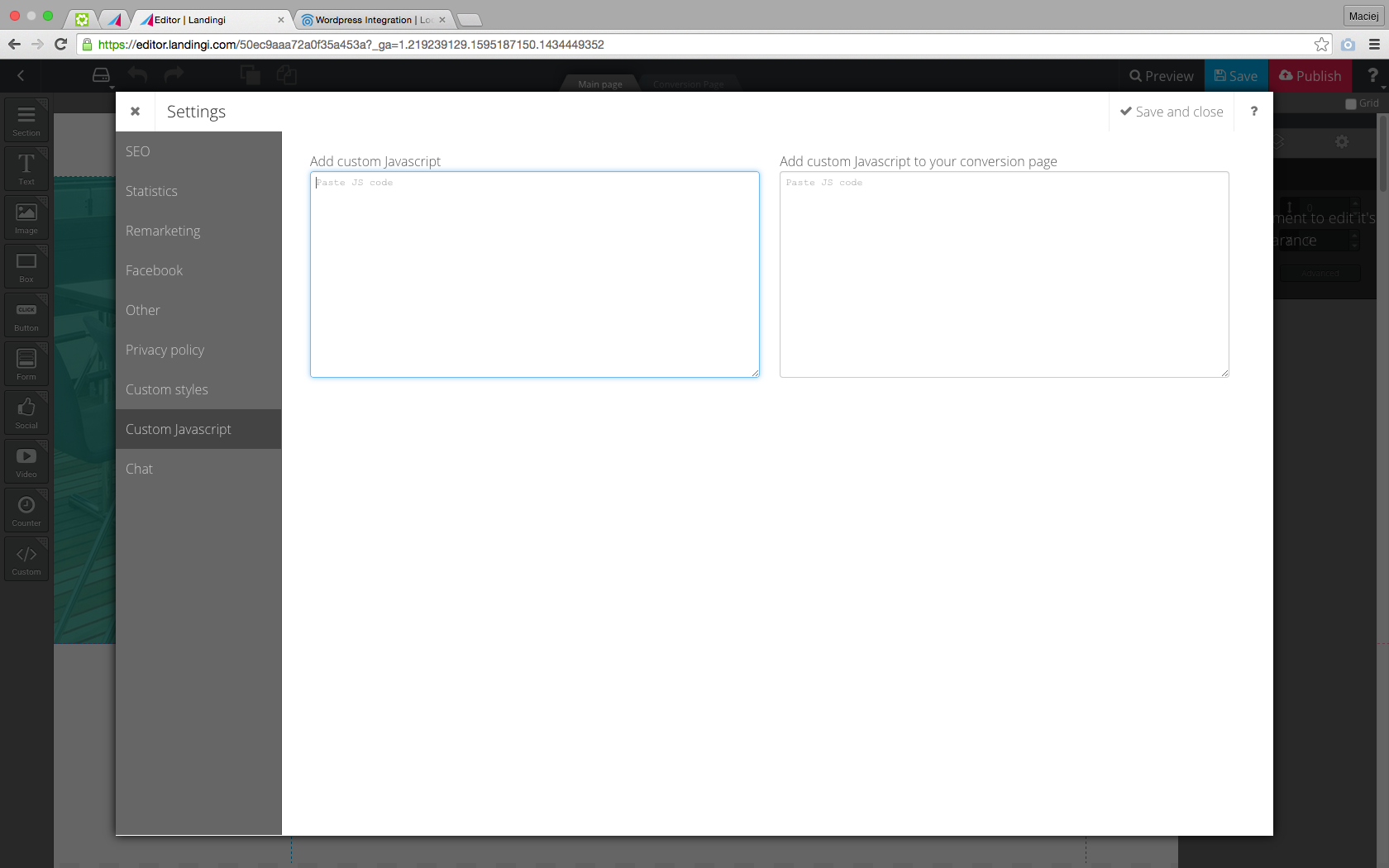
Task: Click the redo icon in editor toolbar
Action: point(174,75)
